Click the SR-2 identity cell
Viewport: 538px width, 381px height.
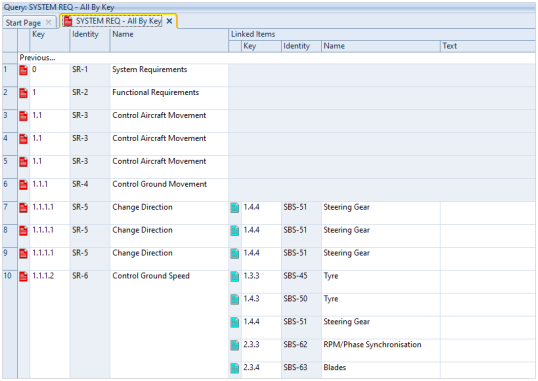(90, 98)
